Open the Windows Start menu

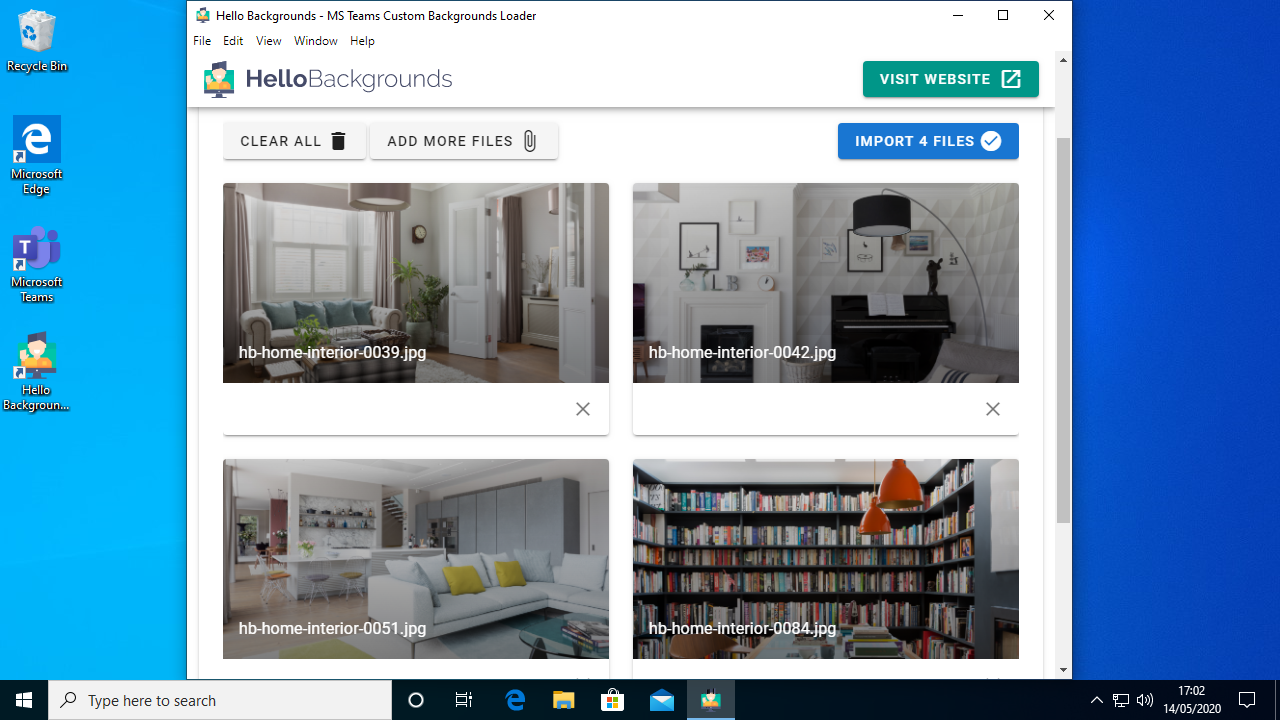tap(24, 700)
